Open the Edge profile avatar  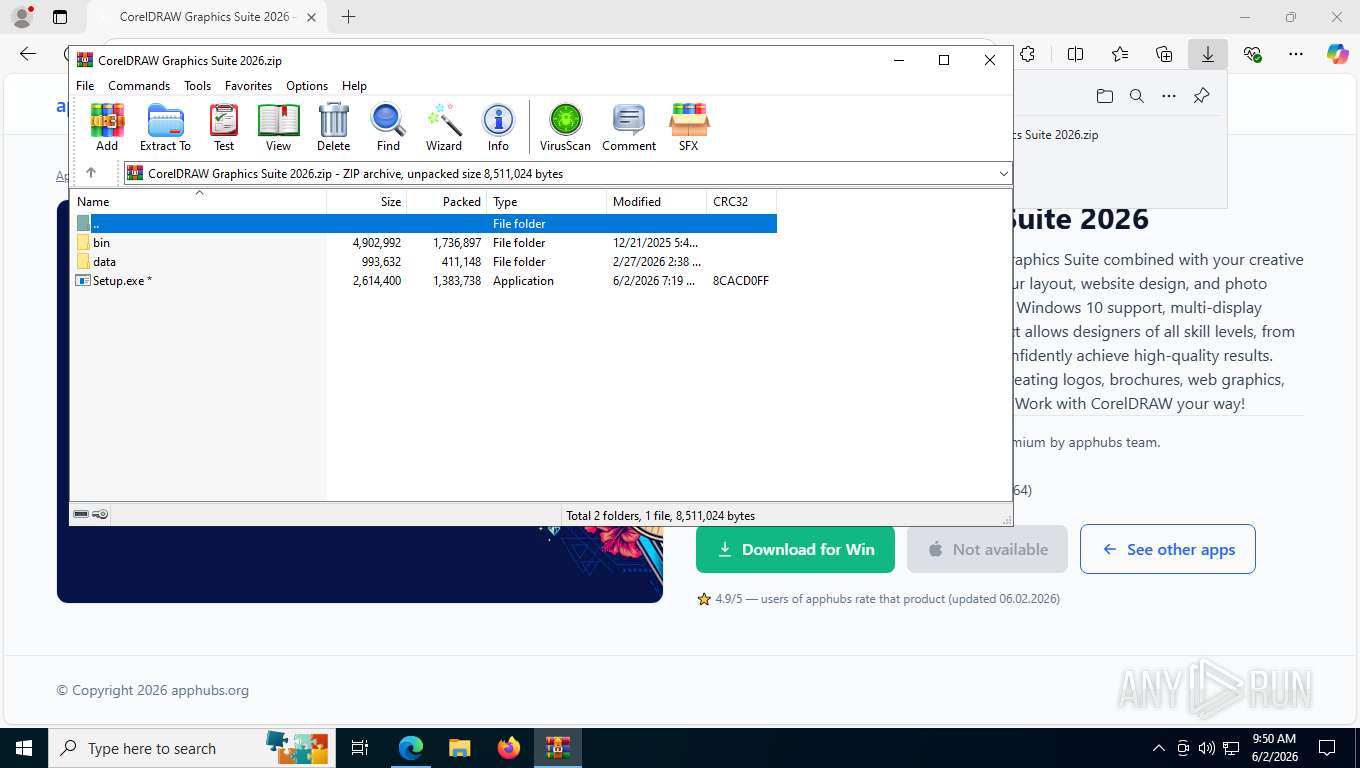(x=22, y=17)
